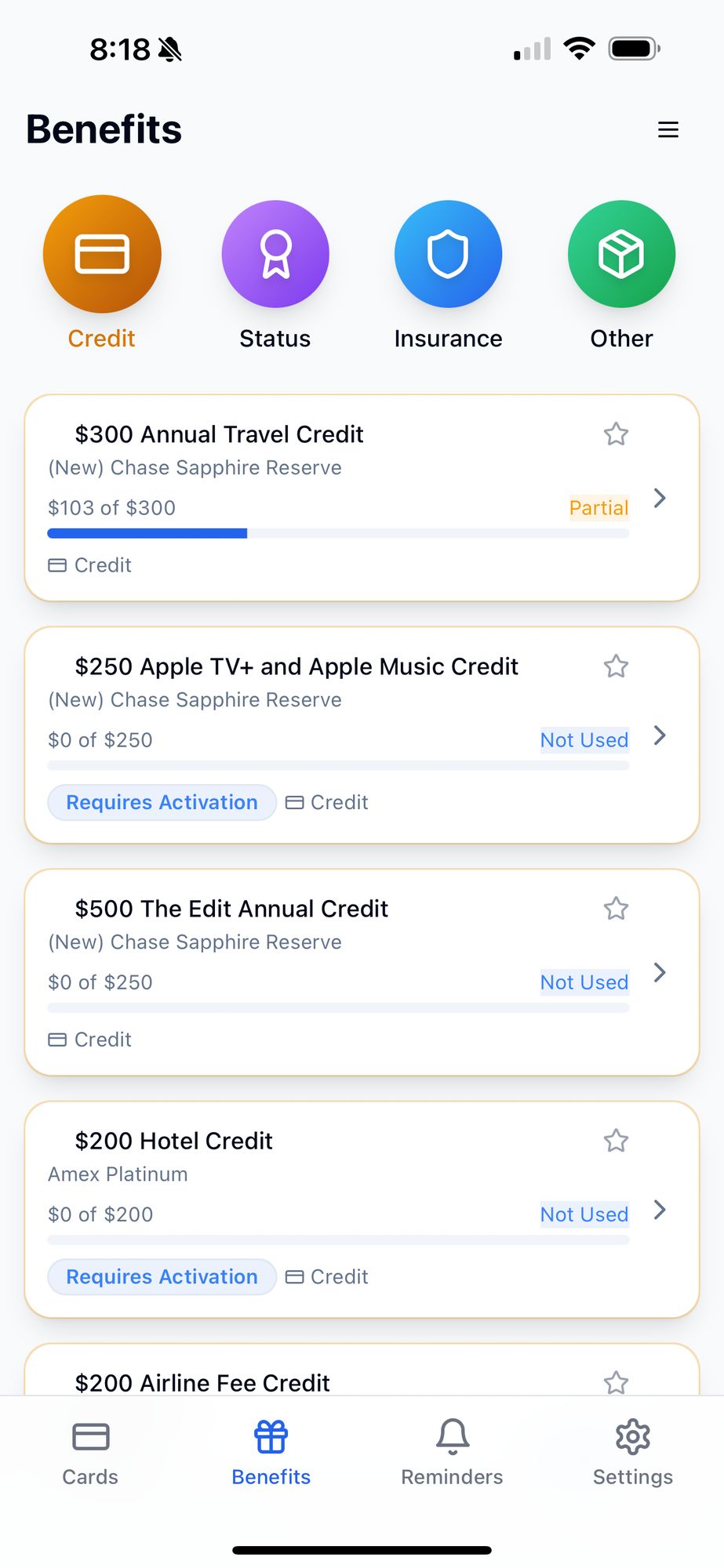Tap Requires Activation on Apple TV+ credit

(162, 802)
